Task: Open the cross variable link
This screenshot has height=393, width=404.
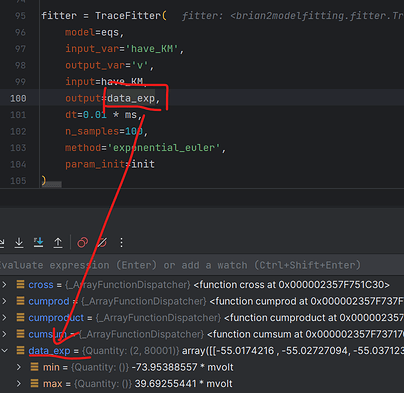Action: click(x=41, y=285)
